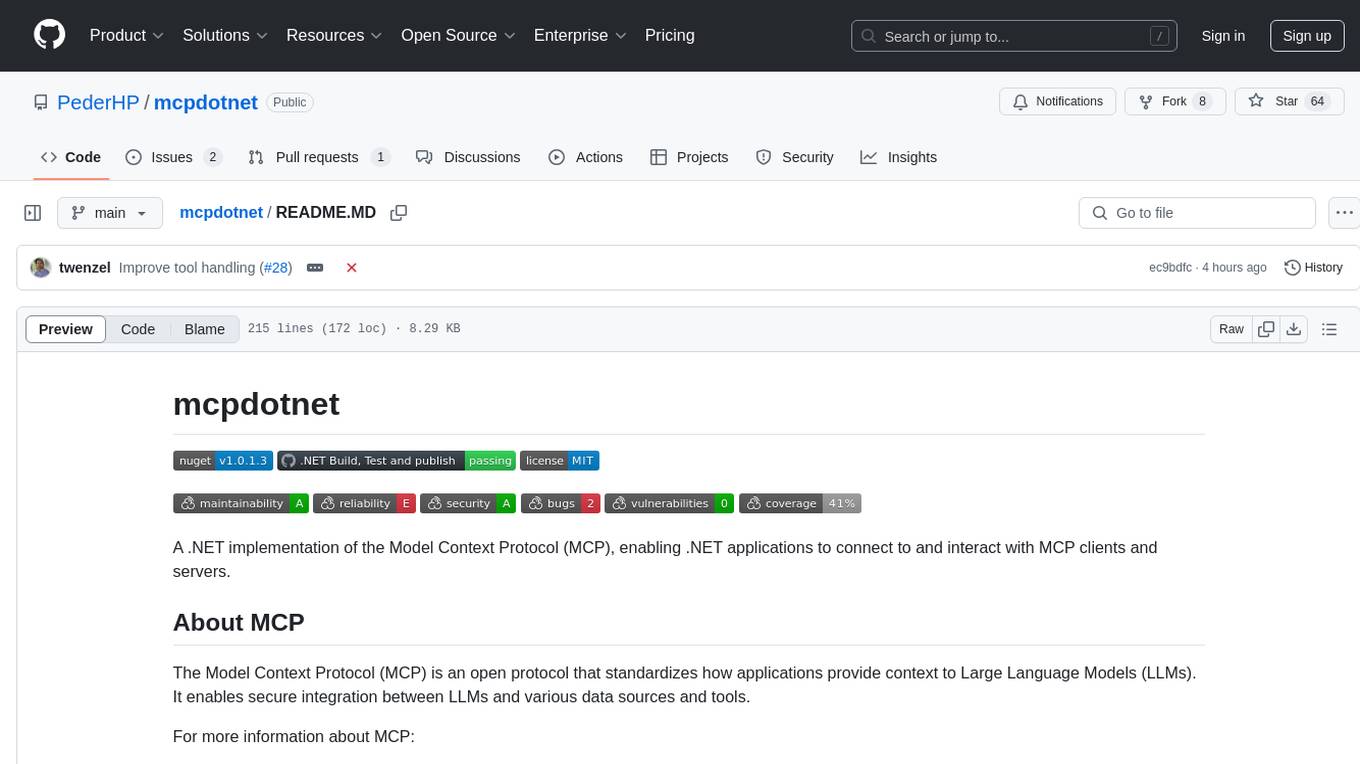This screenshot has height=764, width=1360.
Task: Click the coverage 41% badge
Action: click(x=800, y=504)
